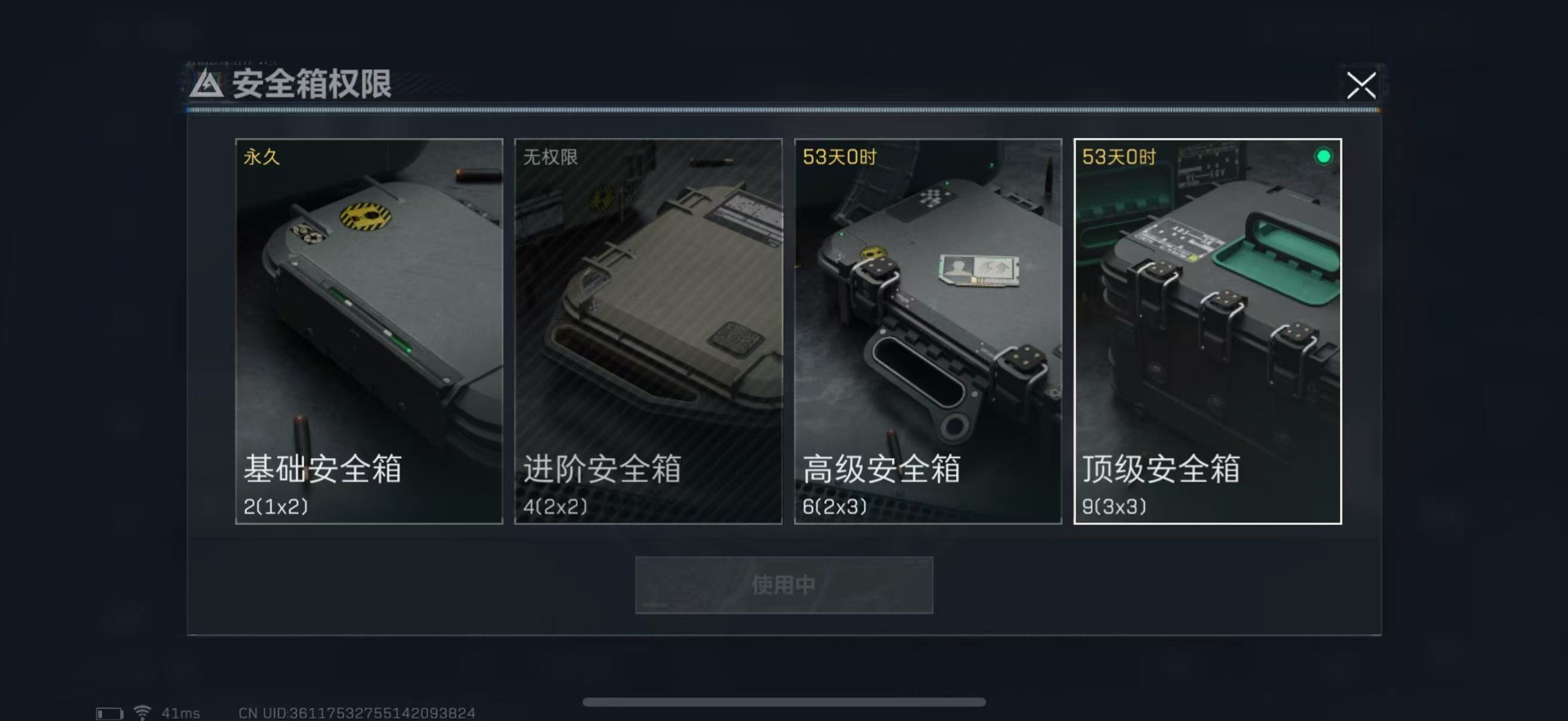Select the 基础安全箱 card

(369, 331)
